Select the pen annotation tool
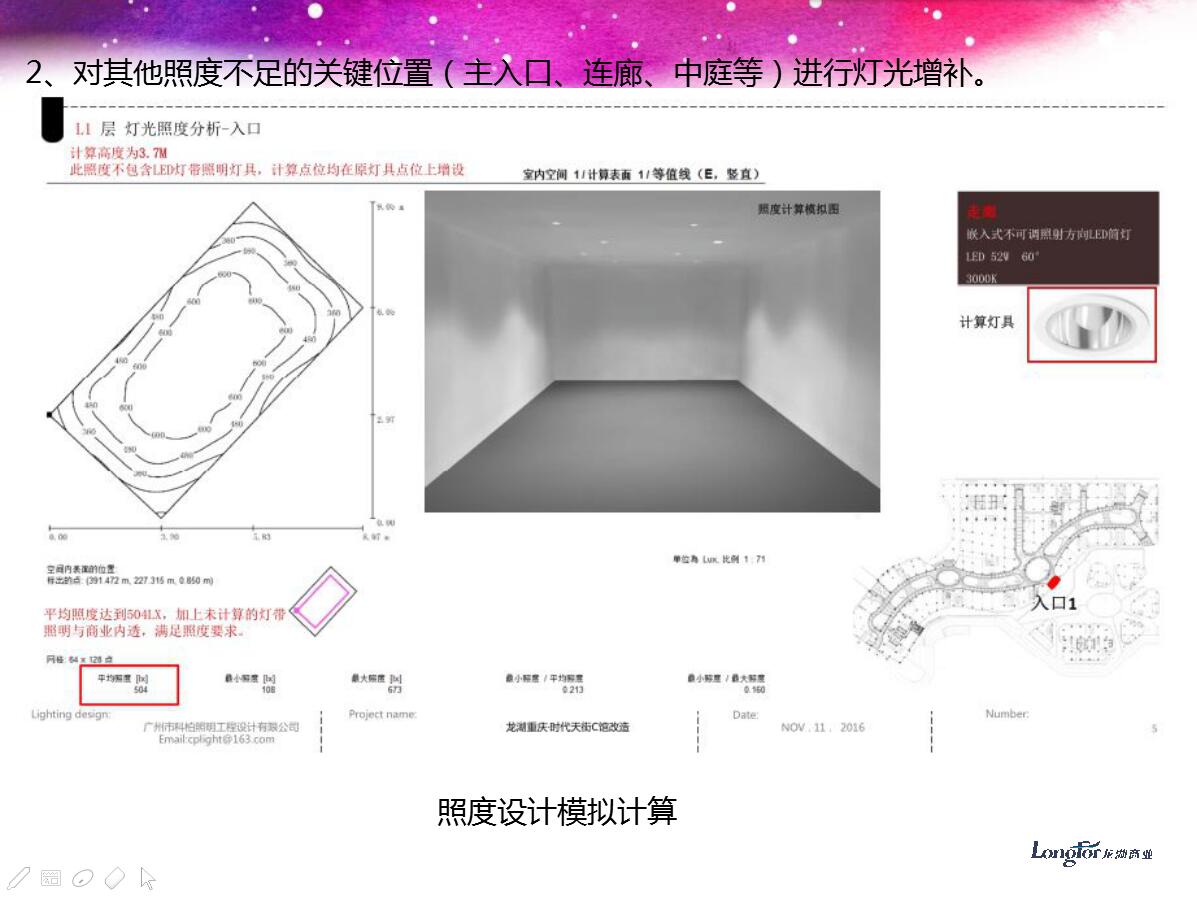This screenshot has height=899, width=1197. (18, 878)
